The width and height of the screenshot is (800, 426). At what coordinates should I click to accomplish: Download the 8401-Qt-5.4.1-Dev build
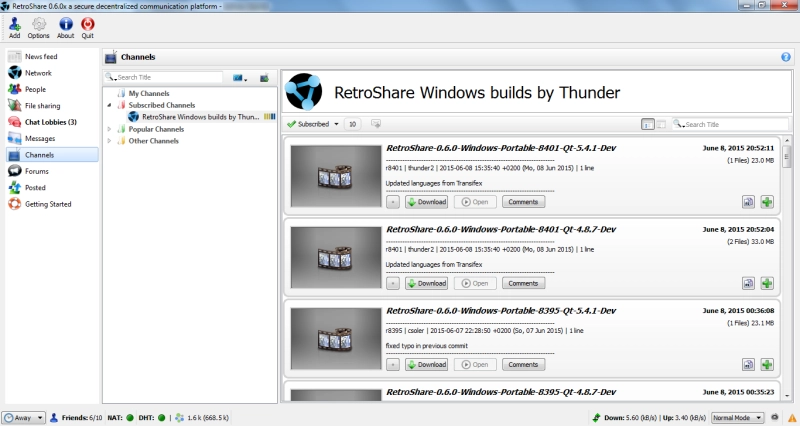click(427, 202)
